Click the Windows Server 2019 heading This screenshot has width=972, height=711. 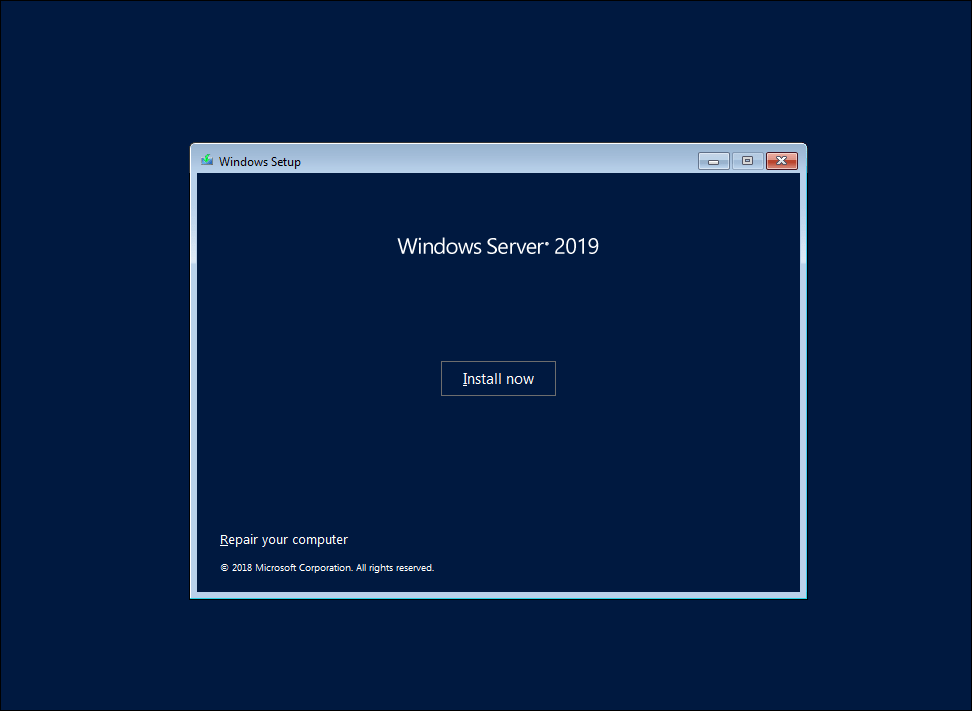[x=498, y=246]
